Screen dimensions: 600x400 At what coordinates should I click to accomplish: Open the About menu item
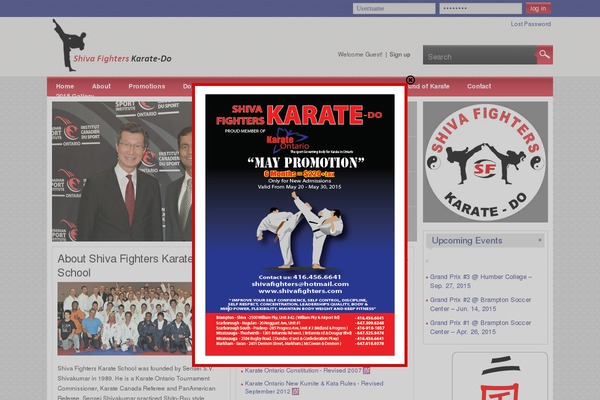pos(101,86)
